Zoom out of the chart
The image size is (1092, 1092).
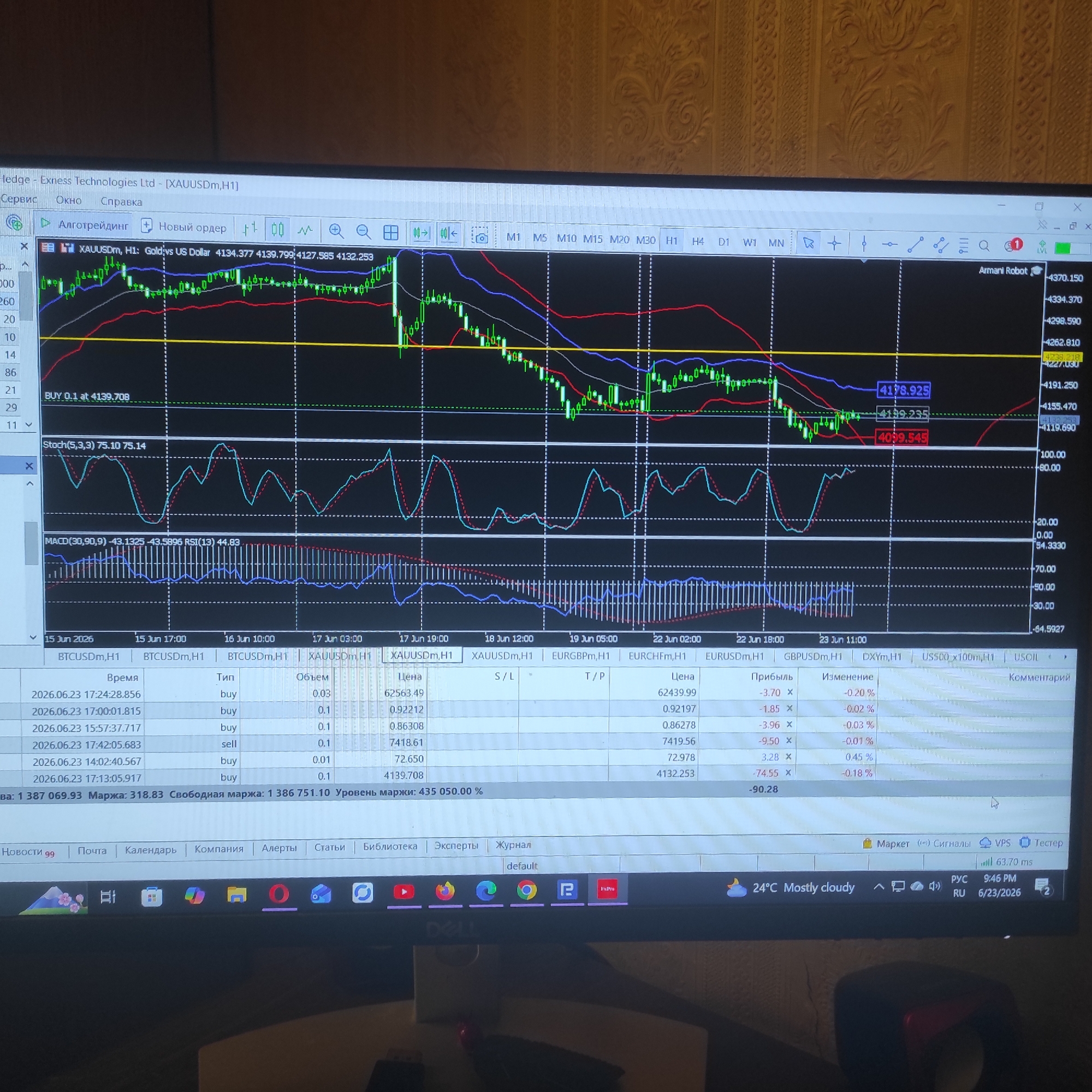click(364, 232)
